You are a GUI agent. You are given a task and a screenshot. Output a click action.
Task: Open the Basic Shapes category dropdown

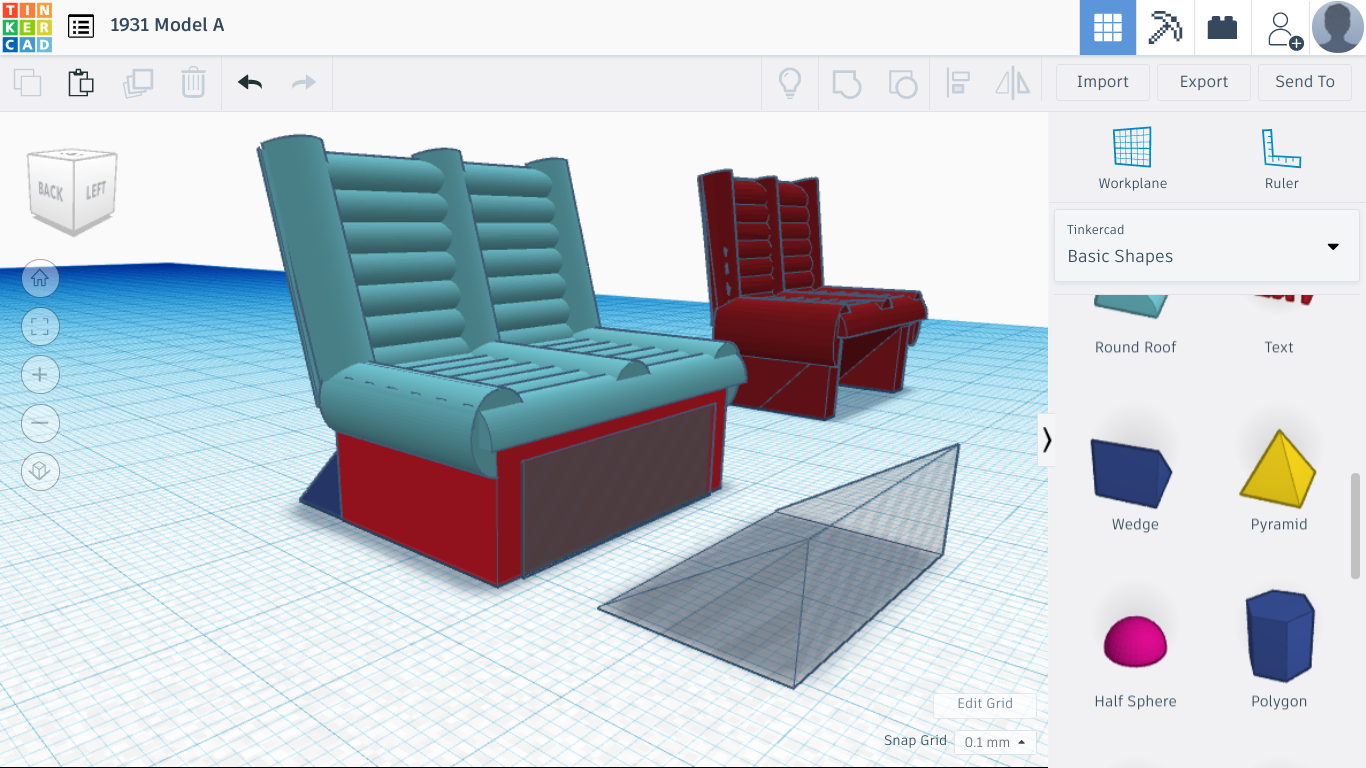[1207, 246]
